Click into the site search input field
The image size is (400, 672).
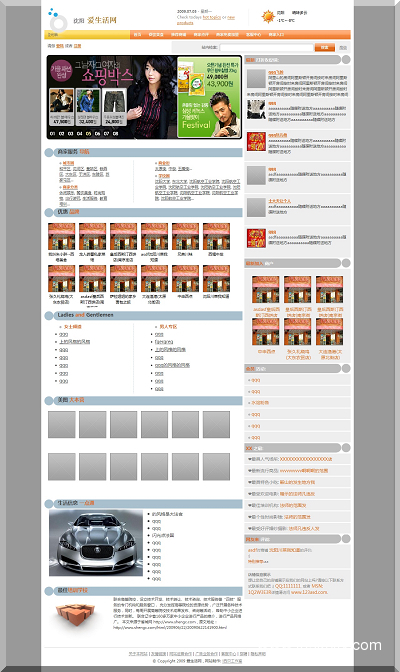click(267, 48)
